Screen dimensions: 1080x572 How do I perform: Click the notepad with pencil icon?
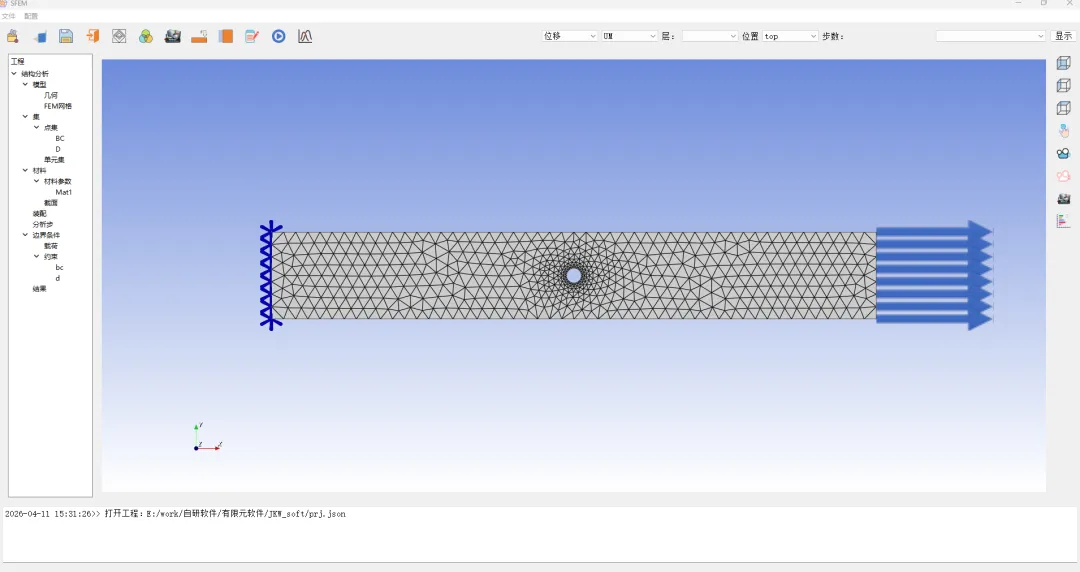pos(252,37)
